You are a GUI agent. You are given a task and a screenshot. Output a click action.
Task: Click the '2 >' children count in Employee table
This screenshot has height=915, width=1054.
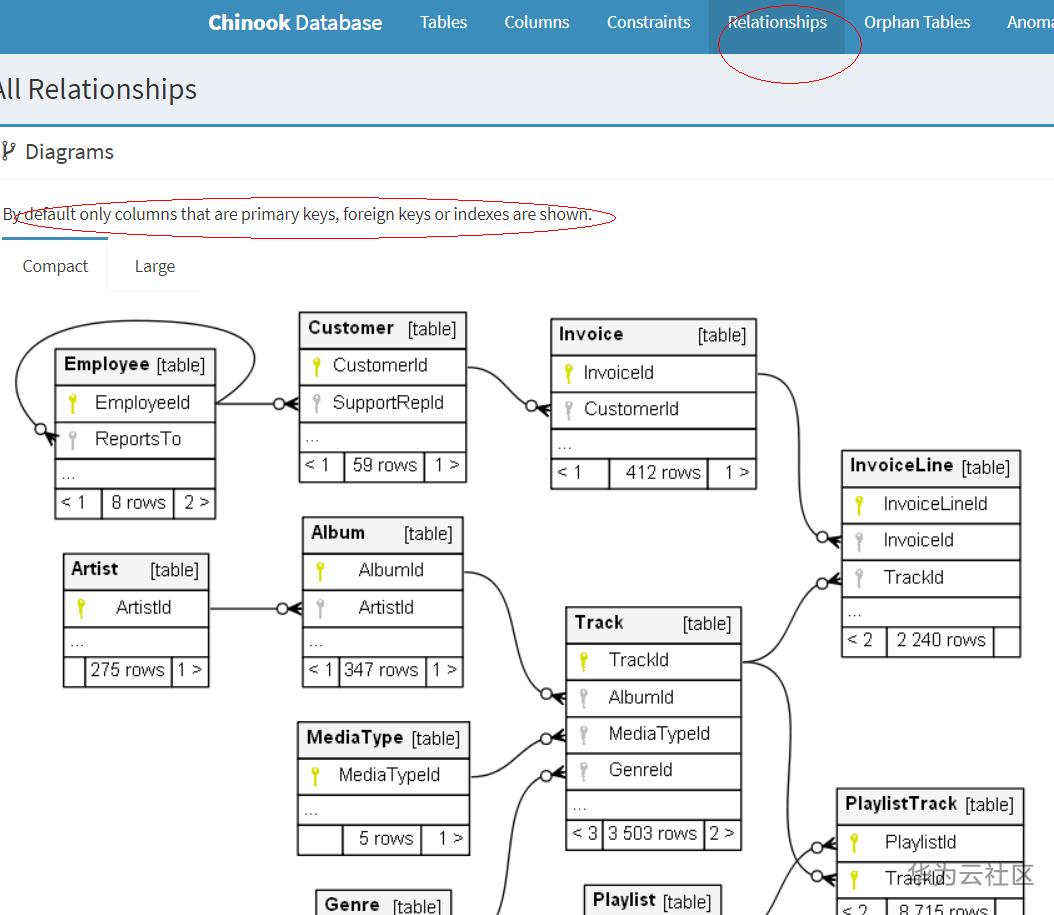195,503
